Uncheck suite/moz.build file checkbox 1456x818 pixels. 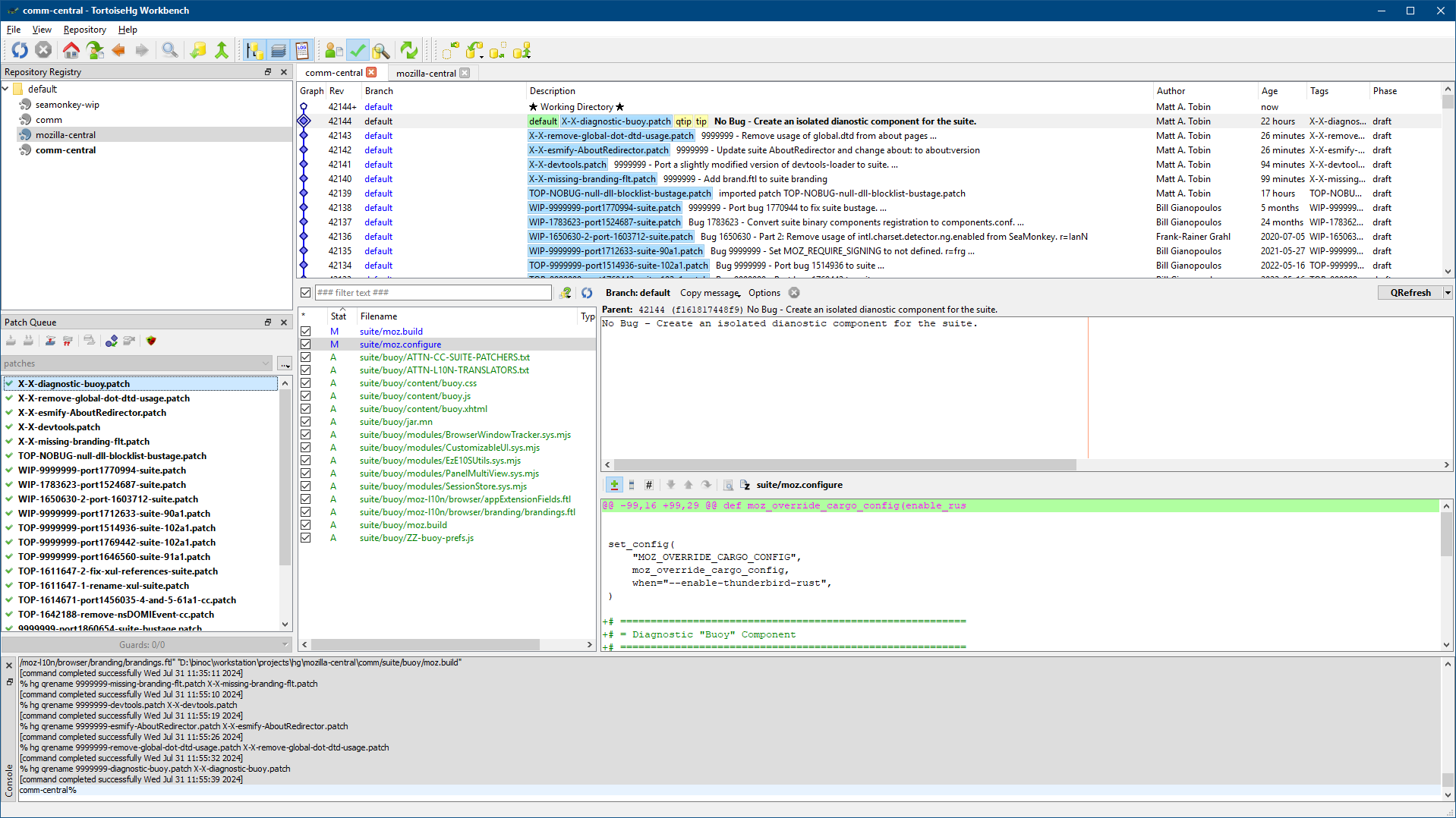305,332
